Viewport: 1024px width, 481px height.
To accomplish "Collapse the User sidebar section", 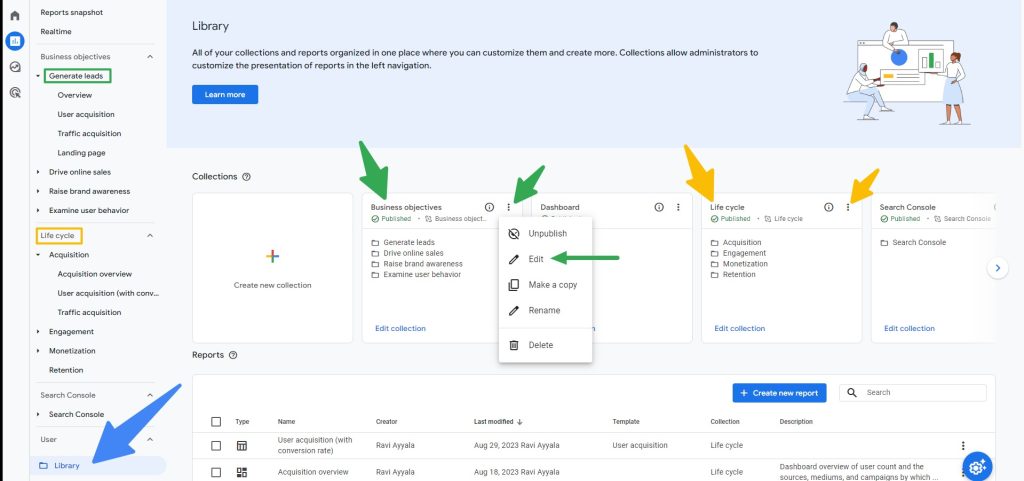I will point(150,440).
